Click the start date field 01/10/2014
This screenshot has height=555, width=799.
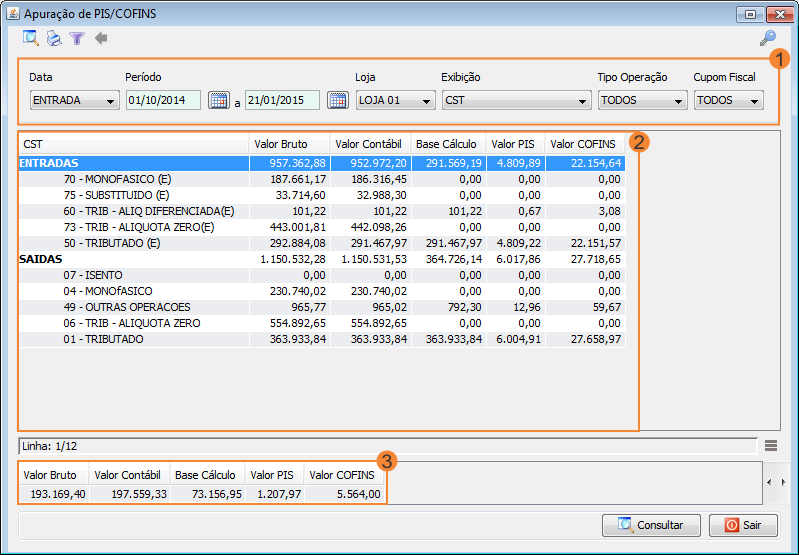[x=164, y=100]
